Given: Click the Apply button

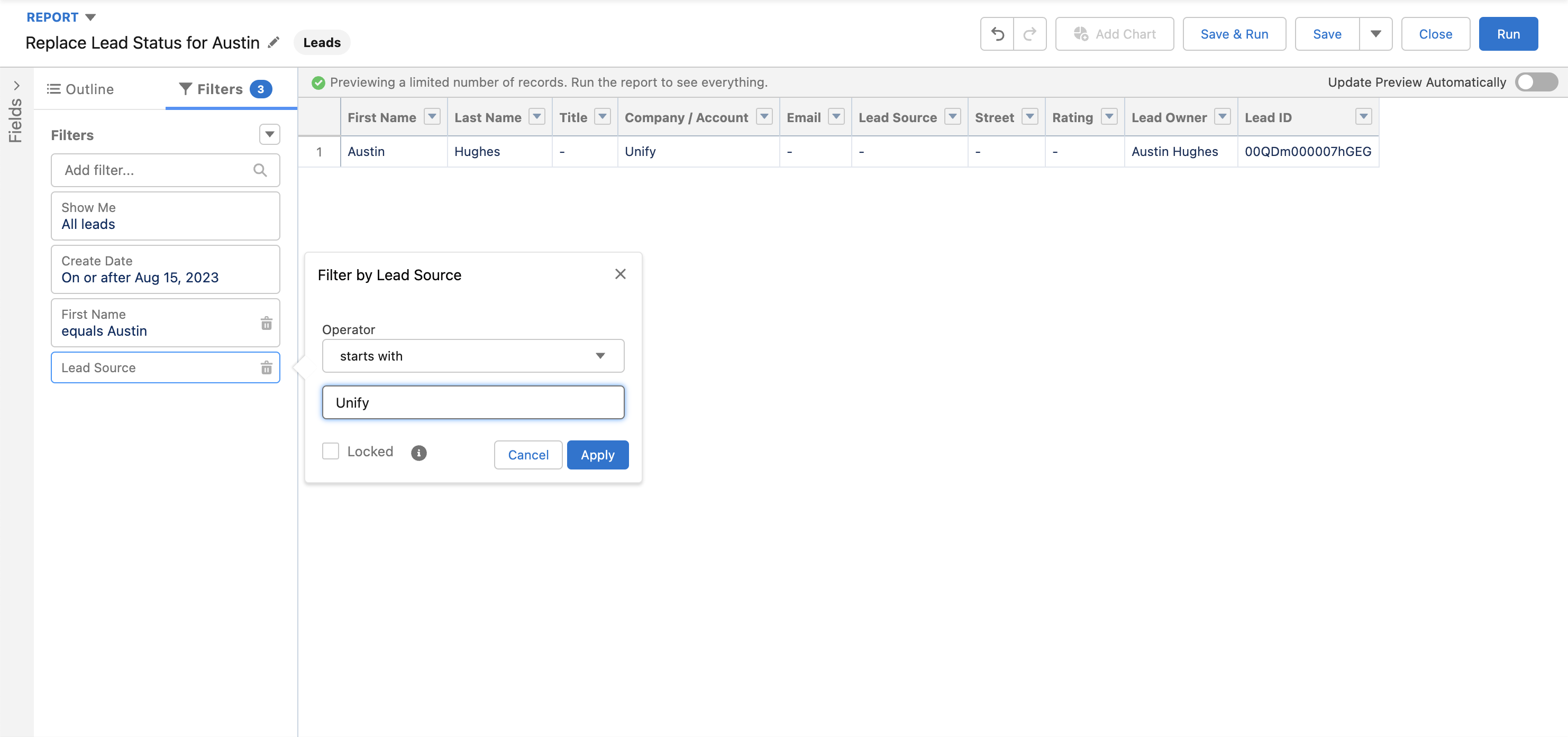Looking at the screenshot, I should pyautogui.click(x=597, y=455).
